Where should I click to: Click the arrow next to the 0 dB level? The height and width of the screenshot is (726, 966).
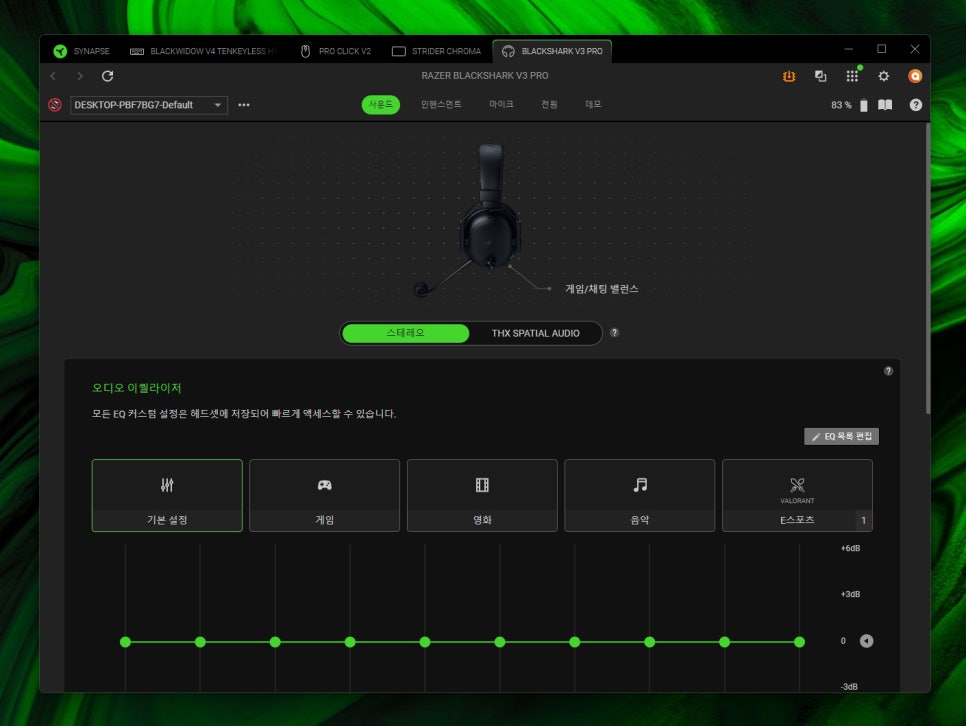click(x=866, y=641)
